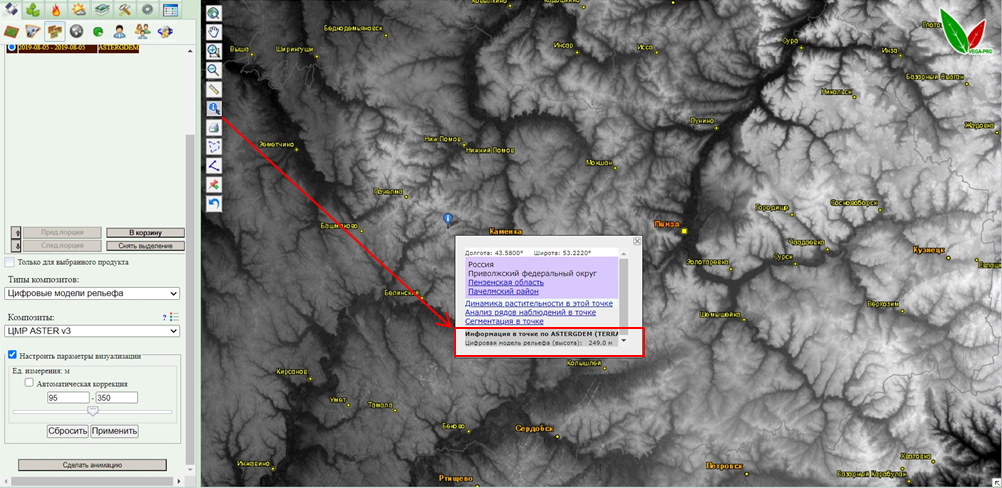Select the pan hand tool
This screenshot has height=488, width=1002.
pyautogui.click(x=214, y=32)
